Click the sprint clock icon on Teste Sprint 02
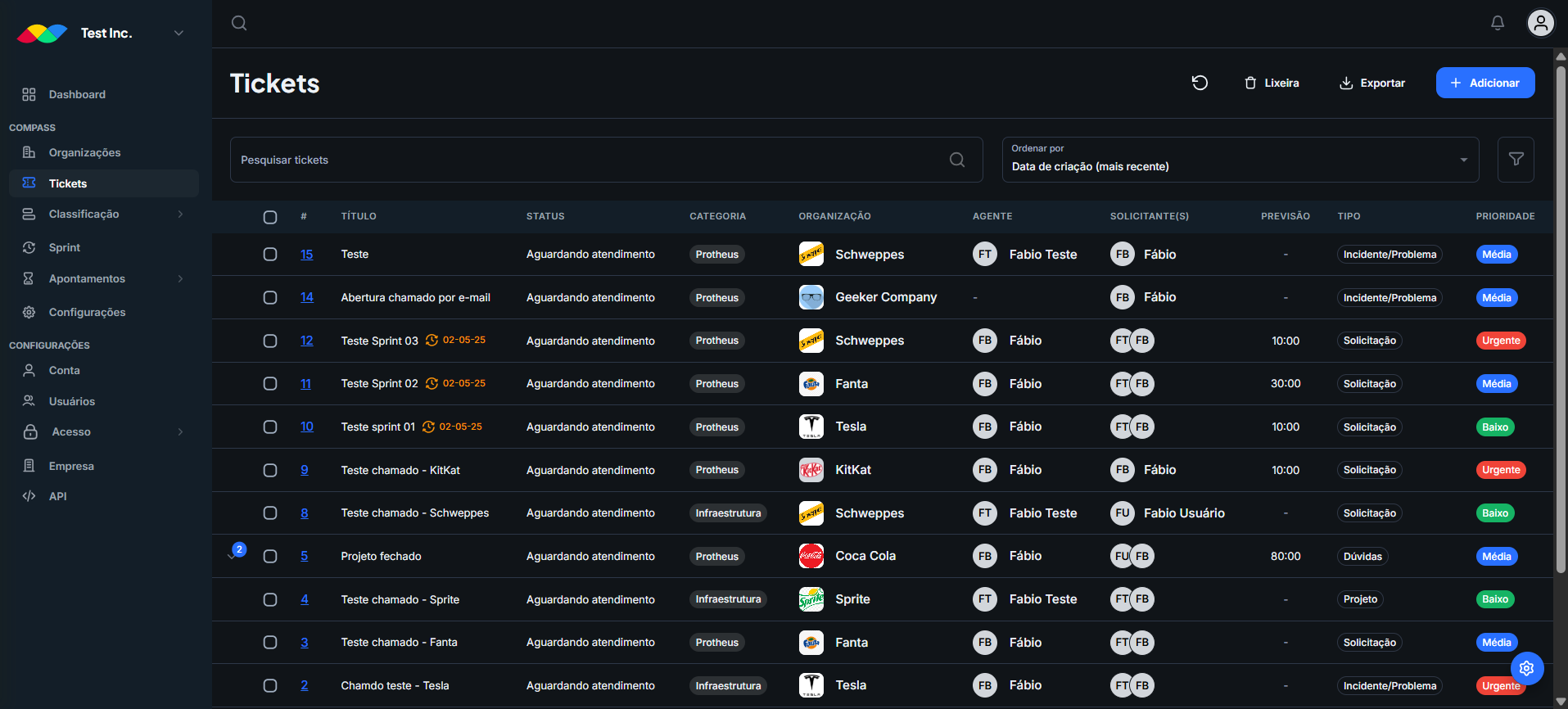The image size is (1568, 709). 432,383
